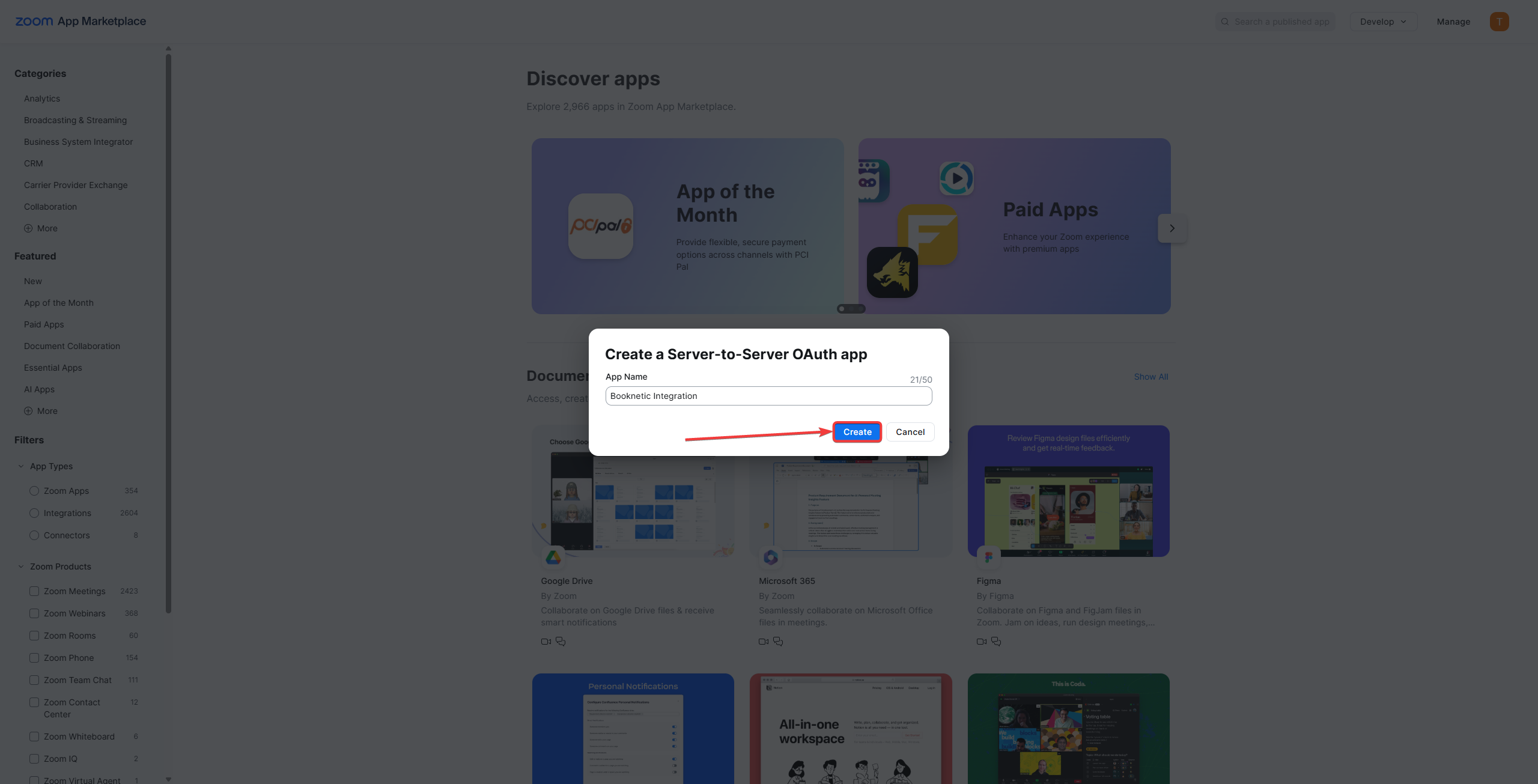Click the meeting camera icon under Microsoft 365
This screenshot has height=784, width=1538.
(764, 642)
